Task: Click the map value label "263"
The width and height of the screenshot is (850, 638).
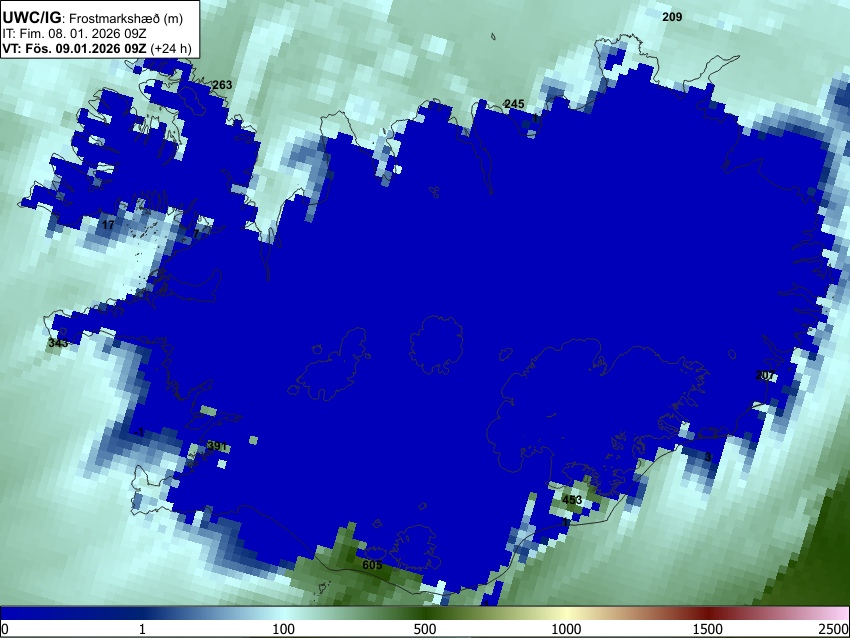Action: pyautogui.click(x=222, y=85)
